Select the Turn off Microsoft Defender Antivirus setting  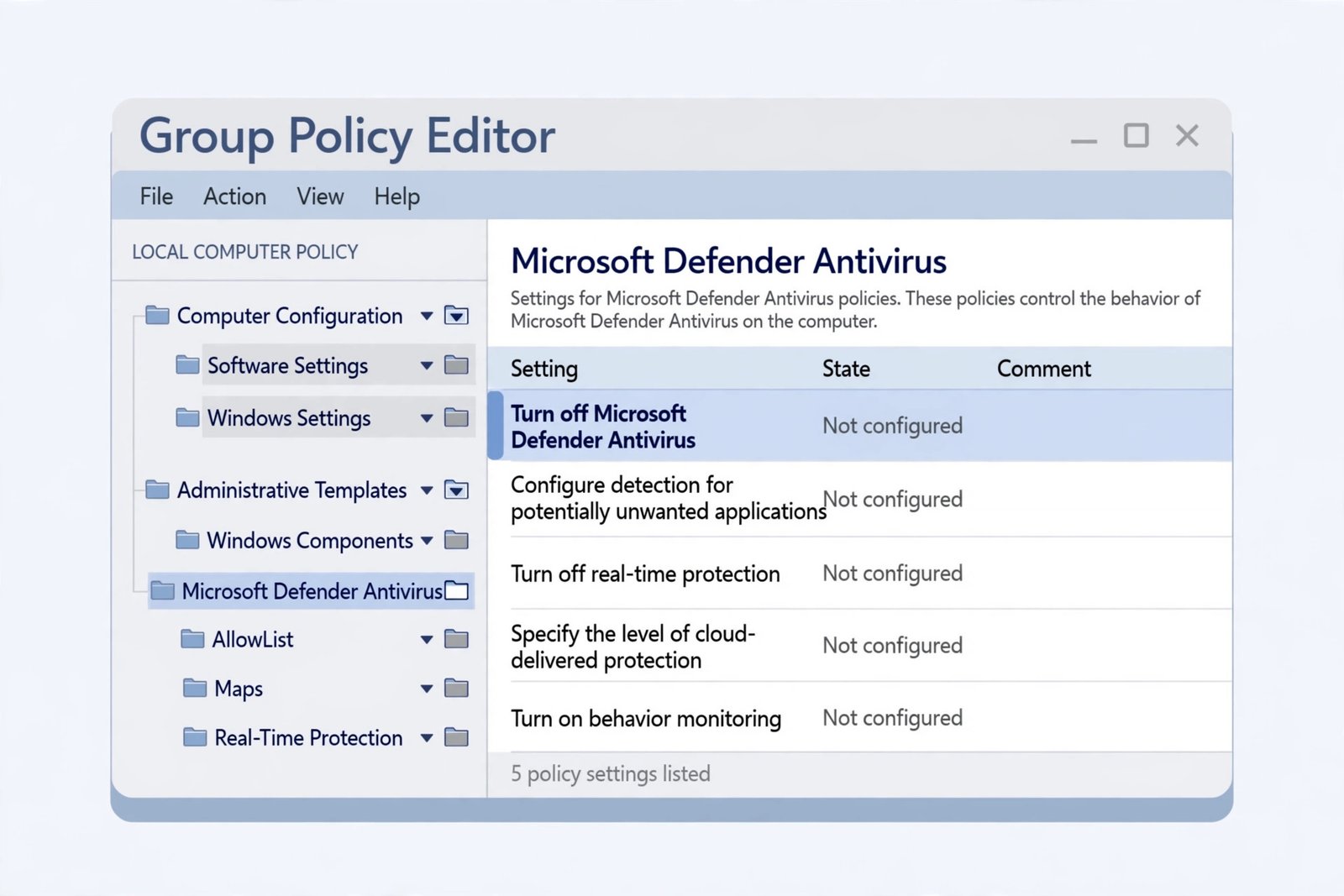[860, 426]
